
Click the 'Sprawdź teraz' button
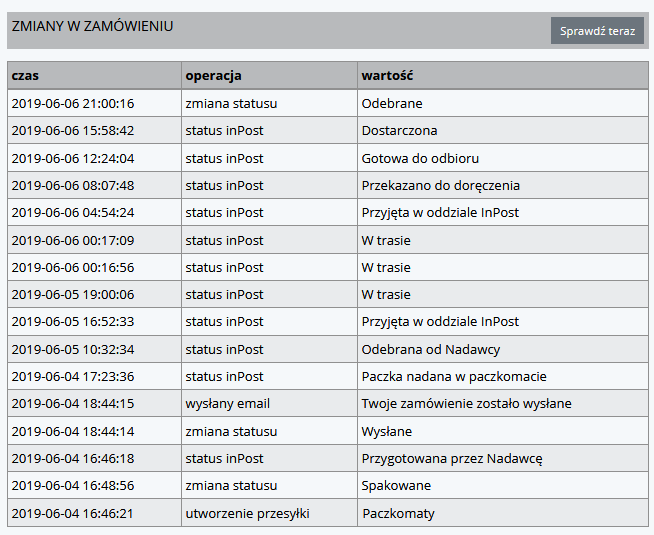click(x=597, y=31)
